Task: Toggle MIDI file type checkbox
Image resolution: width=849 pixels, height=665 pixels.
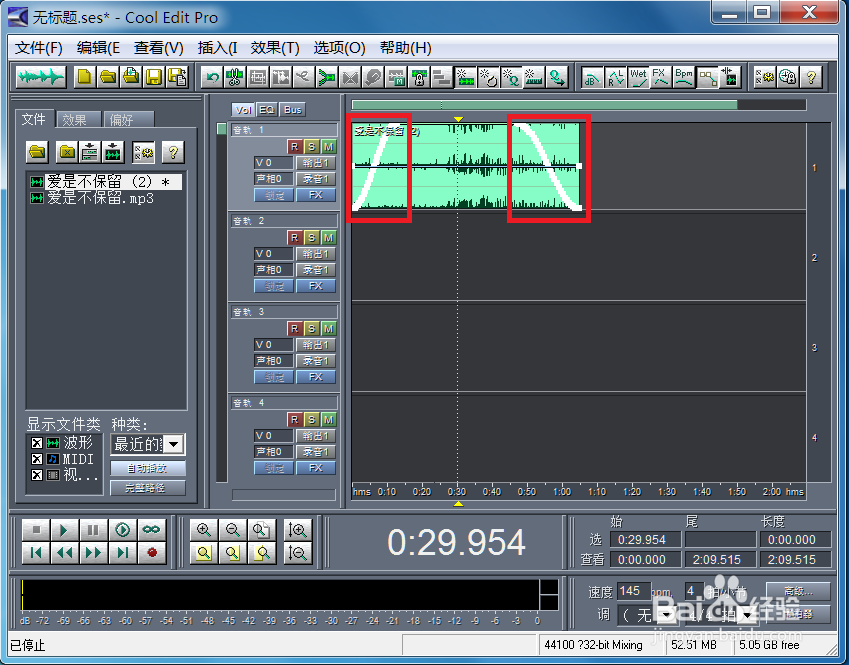Action: click(x=37, y=459)
